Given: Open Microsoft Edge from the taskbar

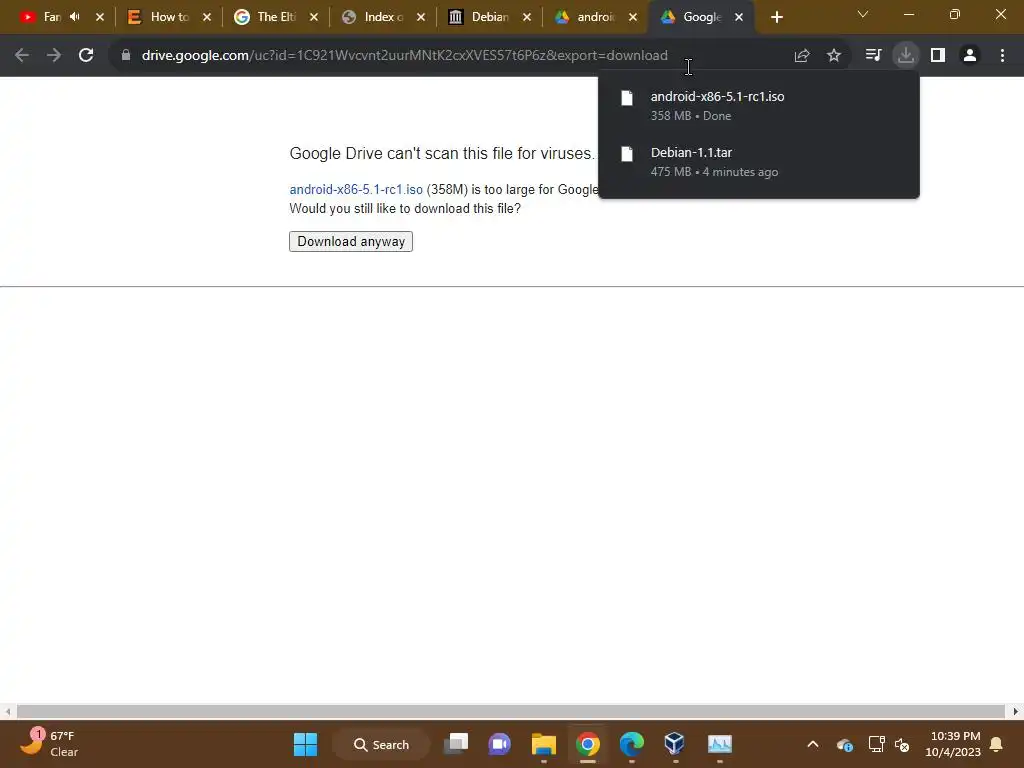Looking at the screenshot, I should pos(631,744).
